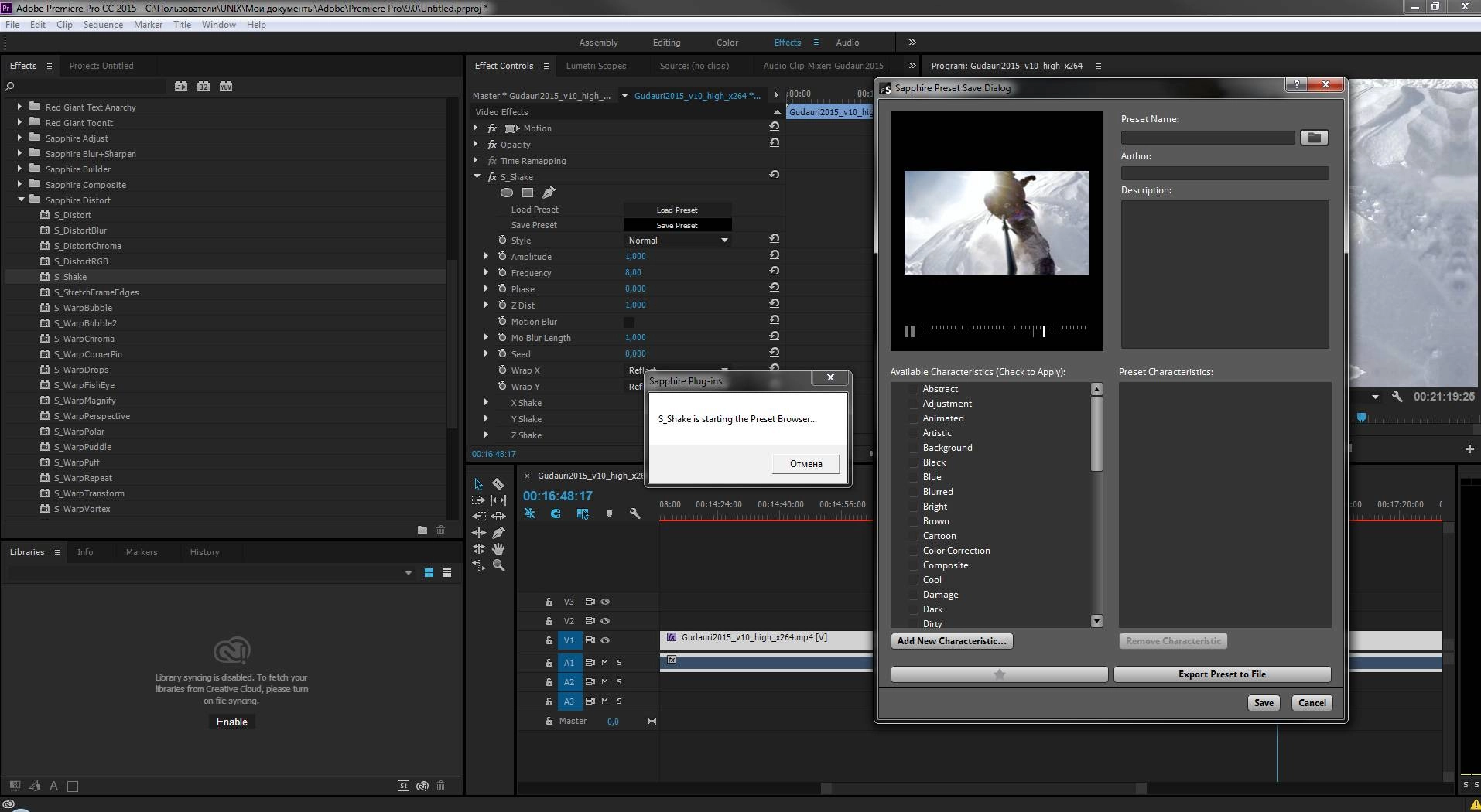Open the Marker menu

pyautogui.click(x=148, y=25)
